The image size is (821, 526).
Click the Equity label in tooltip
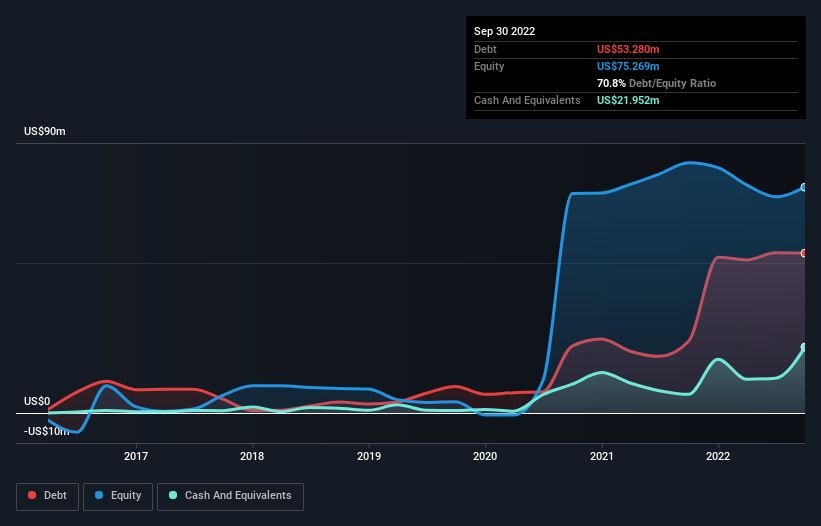pos(489,66)
